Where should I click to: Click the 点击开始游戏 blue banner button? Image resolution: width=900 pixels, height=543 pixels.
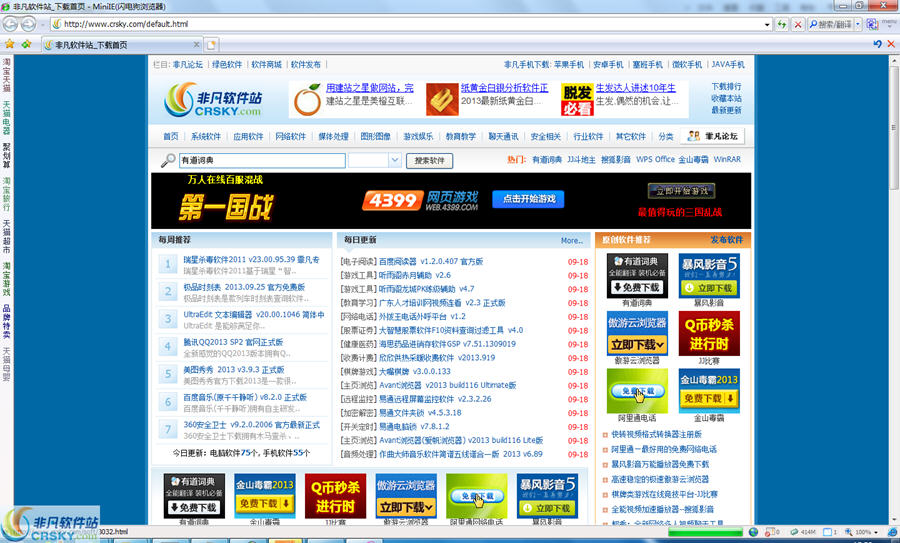(x=528, y=199)
